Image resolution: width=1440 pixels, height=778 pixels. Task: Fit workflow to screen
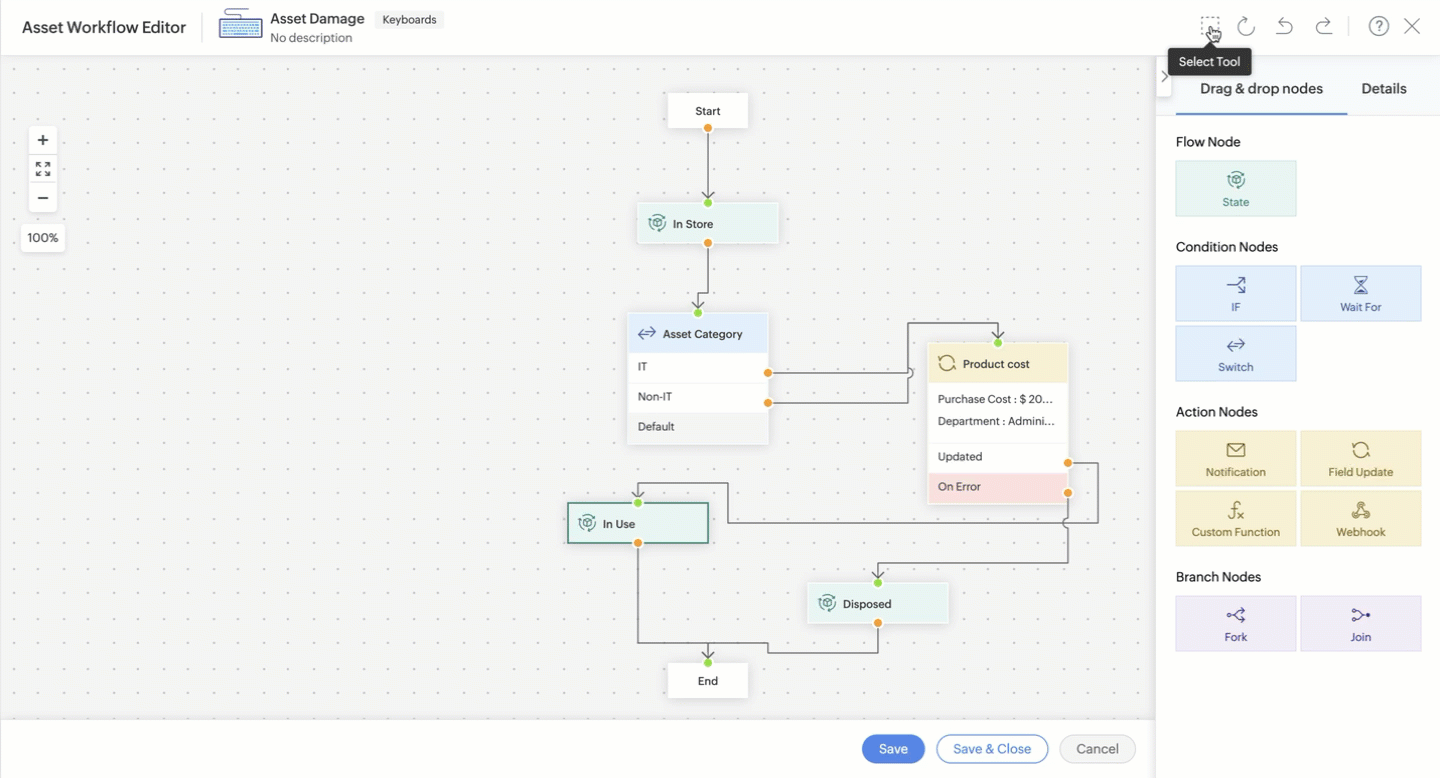click(43, 169)
